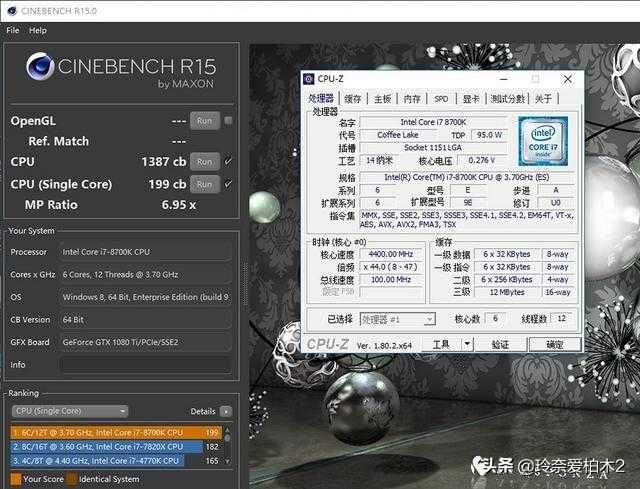Expand the 工具 button dropdown arrow
The width and height of the screenshot is (640, 489).
(467, 344)
